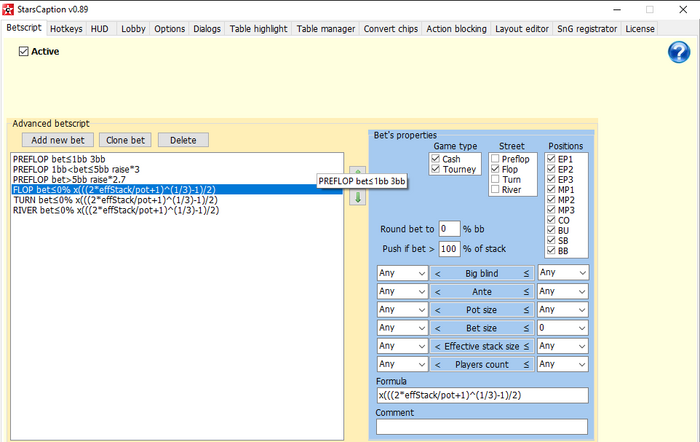Click the move bet down green arrow
The height and width of the screenshot is (442, 700).
[x=357, y=198]
